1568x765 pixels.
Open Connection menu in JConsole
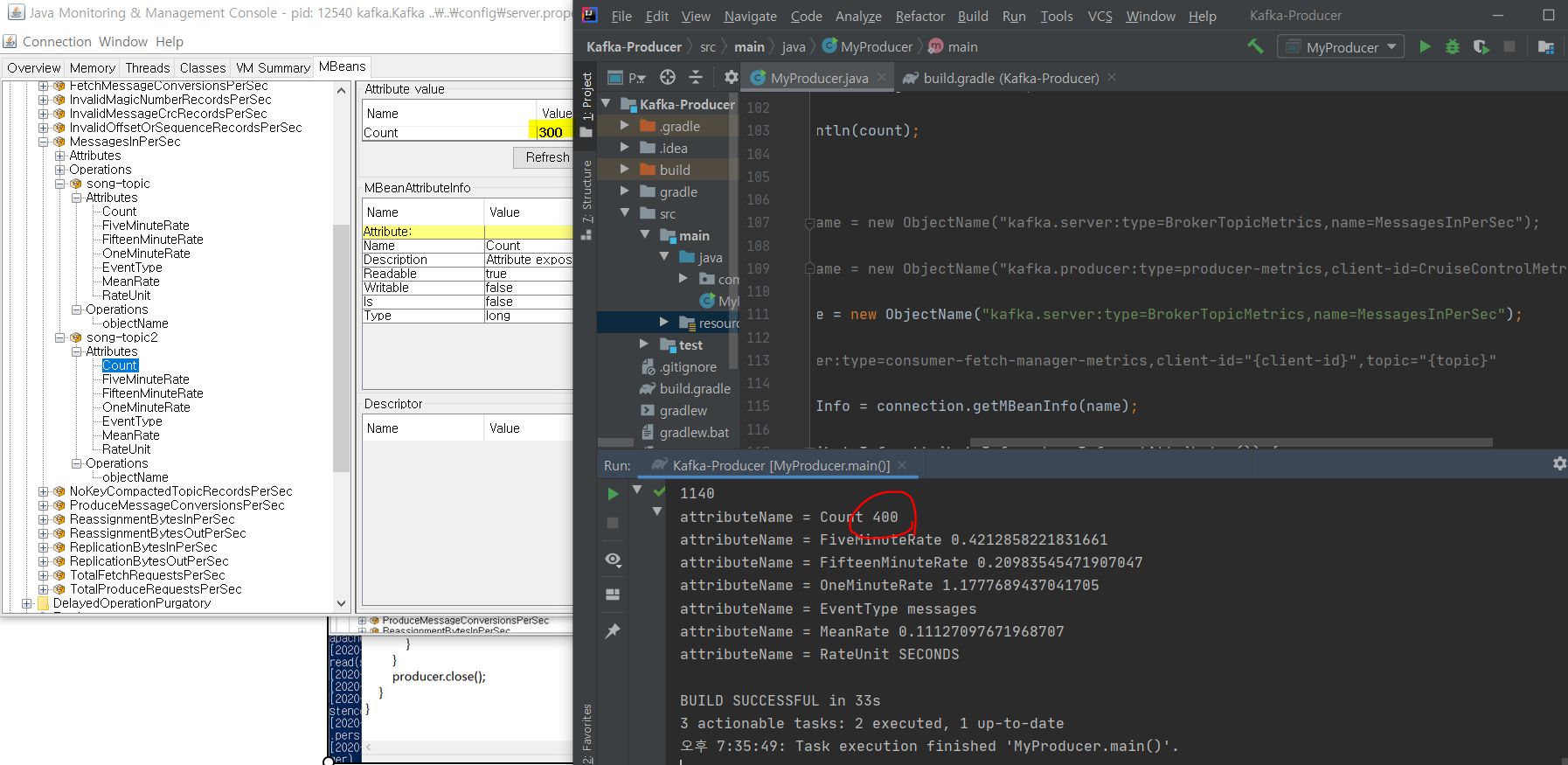[57, 41]
